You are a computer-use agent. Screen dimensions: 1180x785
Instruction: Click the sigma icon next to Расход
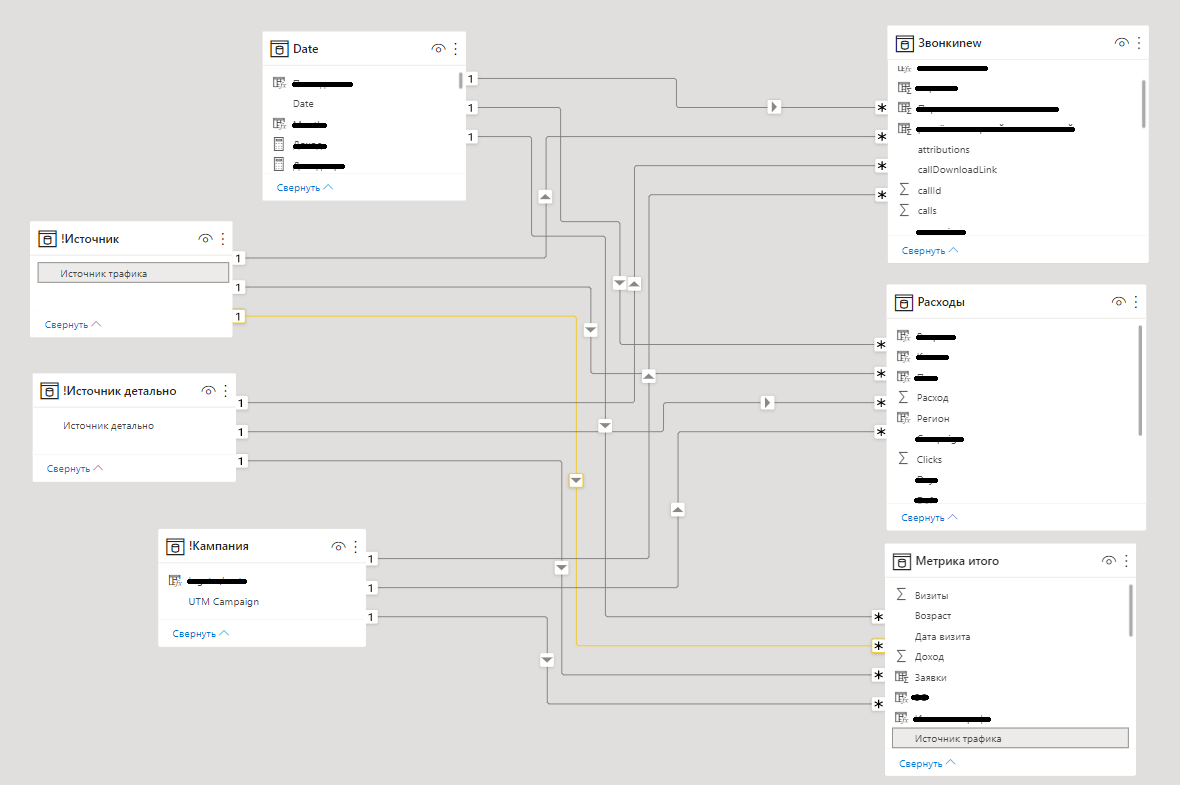[x=903, y=397]
